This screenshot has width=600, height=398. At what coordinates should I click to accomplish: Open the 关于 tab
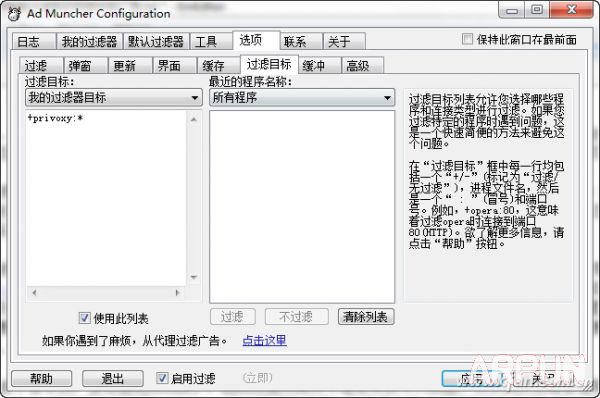(x=344, y=41)
